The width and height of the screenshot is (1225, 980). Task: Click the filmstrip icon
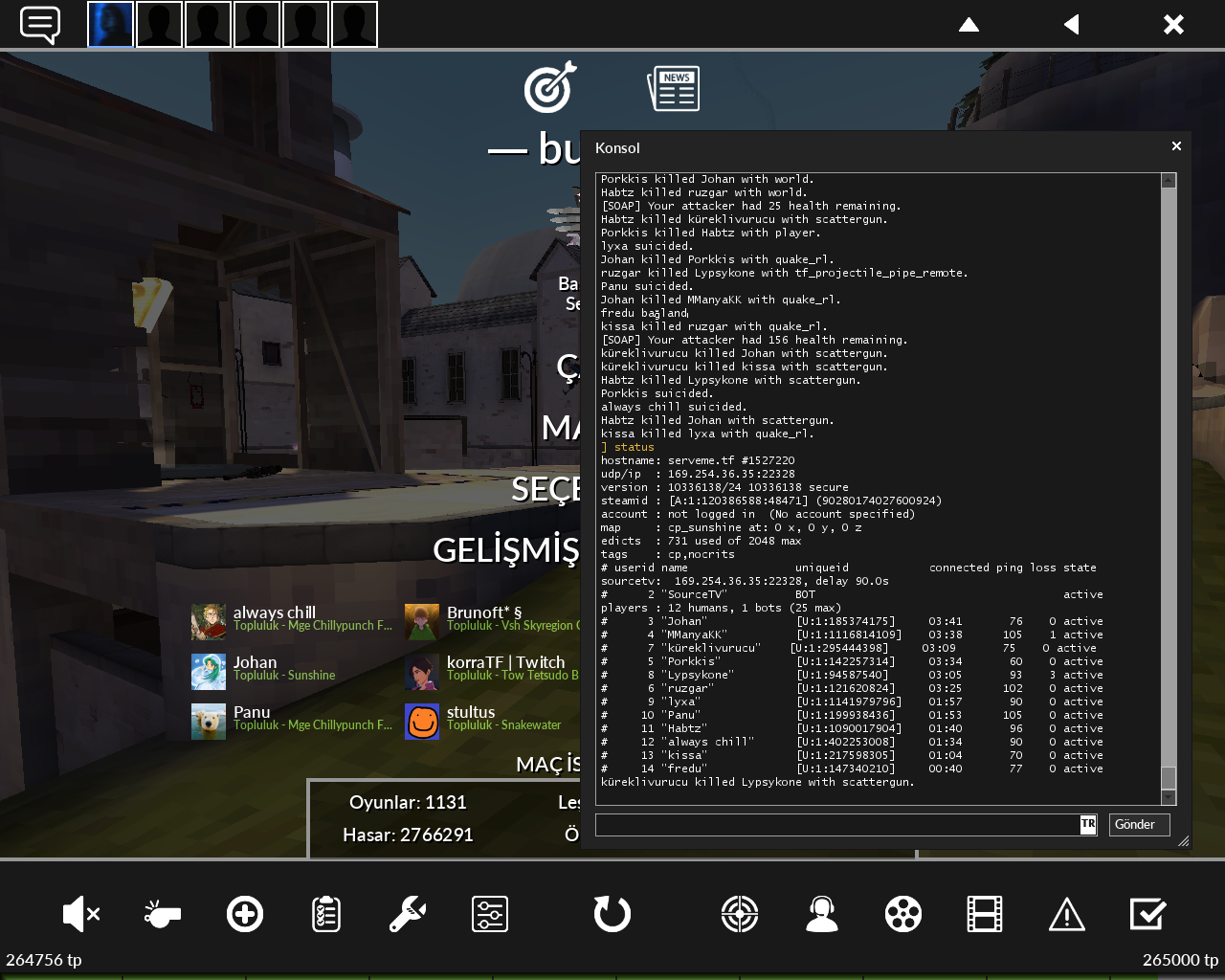click(985, 914)
